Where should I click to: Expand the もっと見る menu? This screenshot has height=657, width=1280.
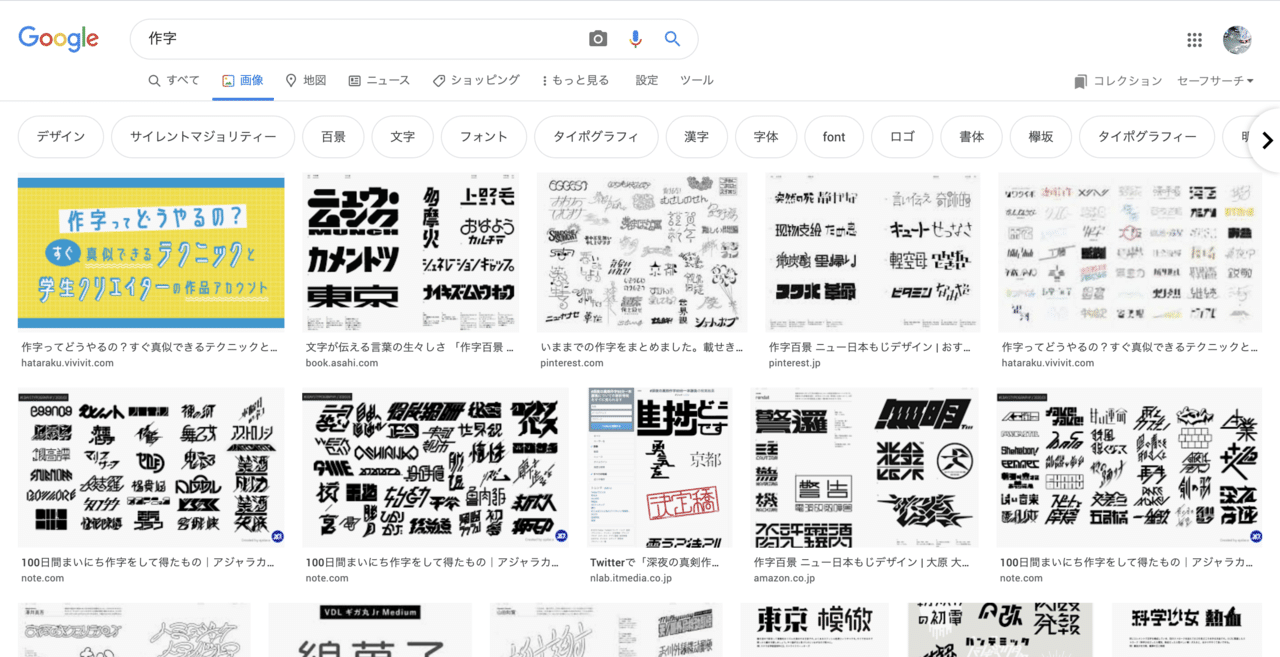tap(575, 80)
